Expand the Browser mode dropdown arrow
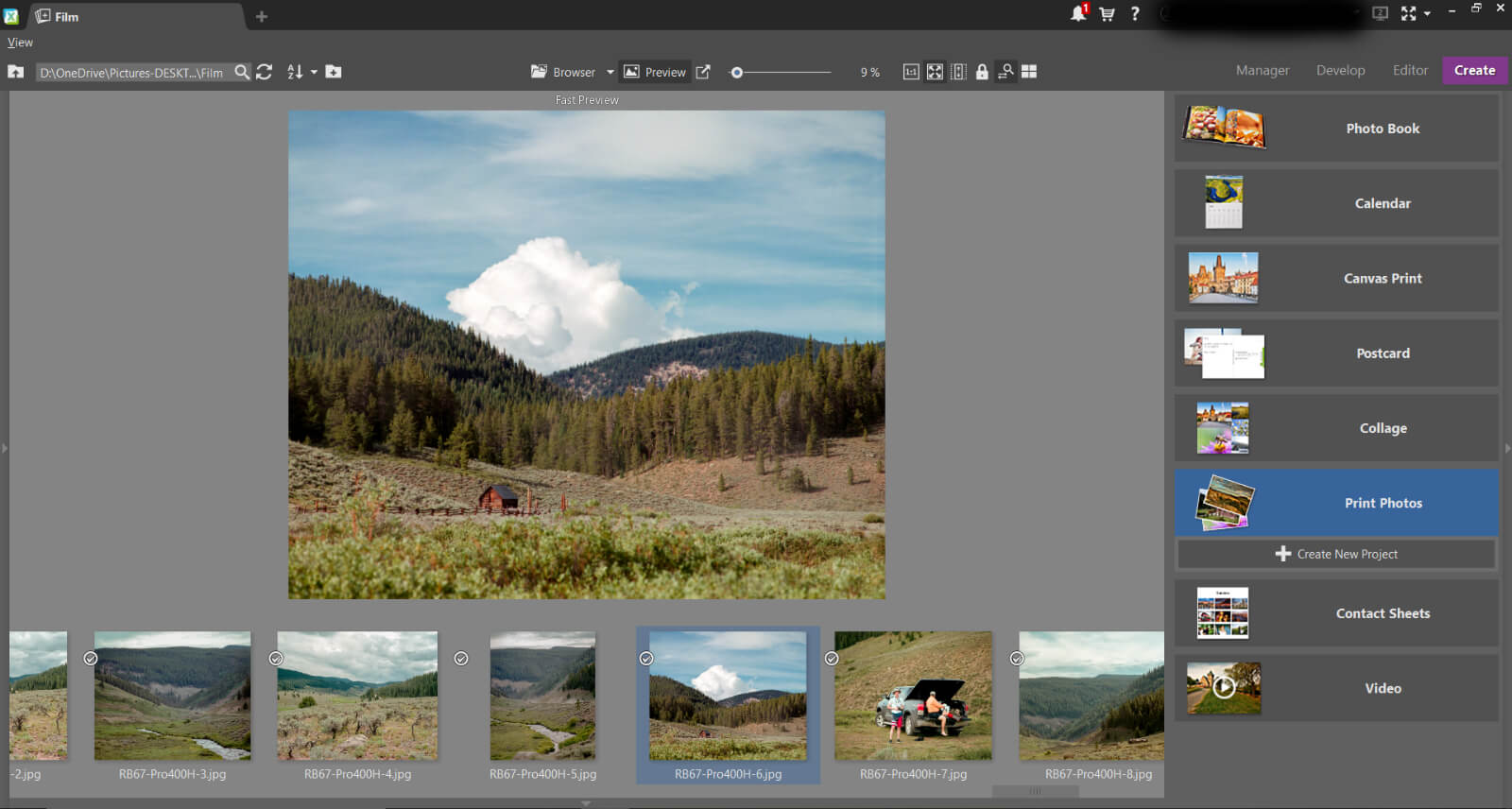The image size is (1512, 809). click(x=610, y=72)
